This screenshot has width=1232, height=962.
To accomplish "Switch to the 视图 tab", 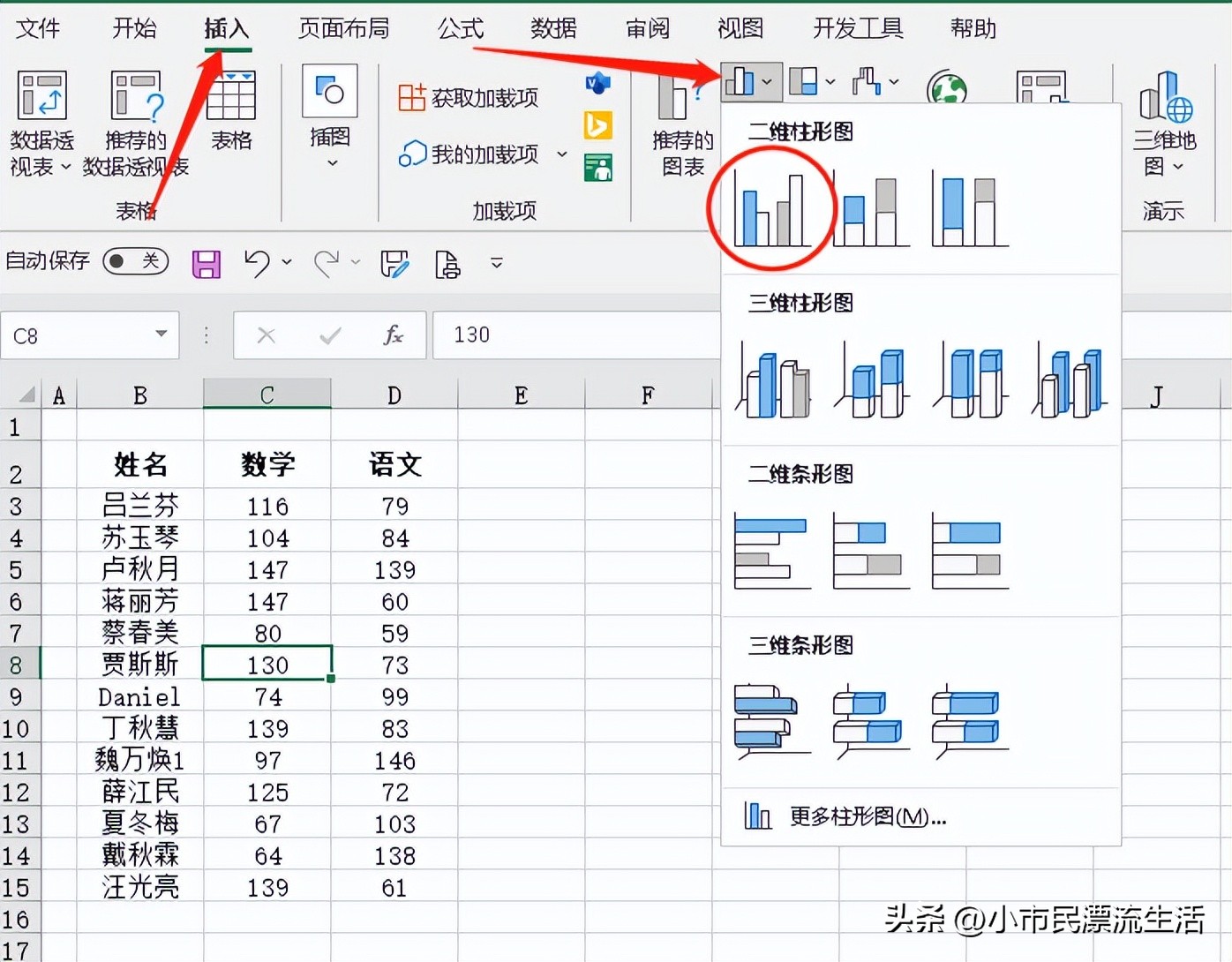I will click(740, 28).
